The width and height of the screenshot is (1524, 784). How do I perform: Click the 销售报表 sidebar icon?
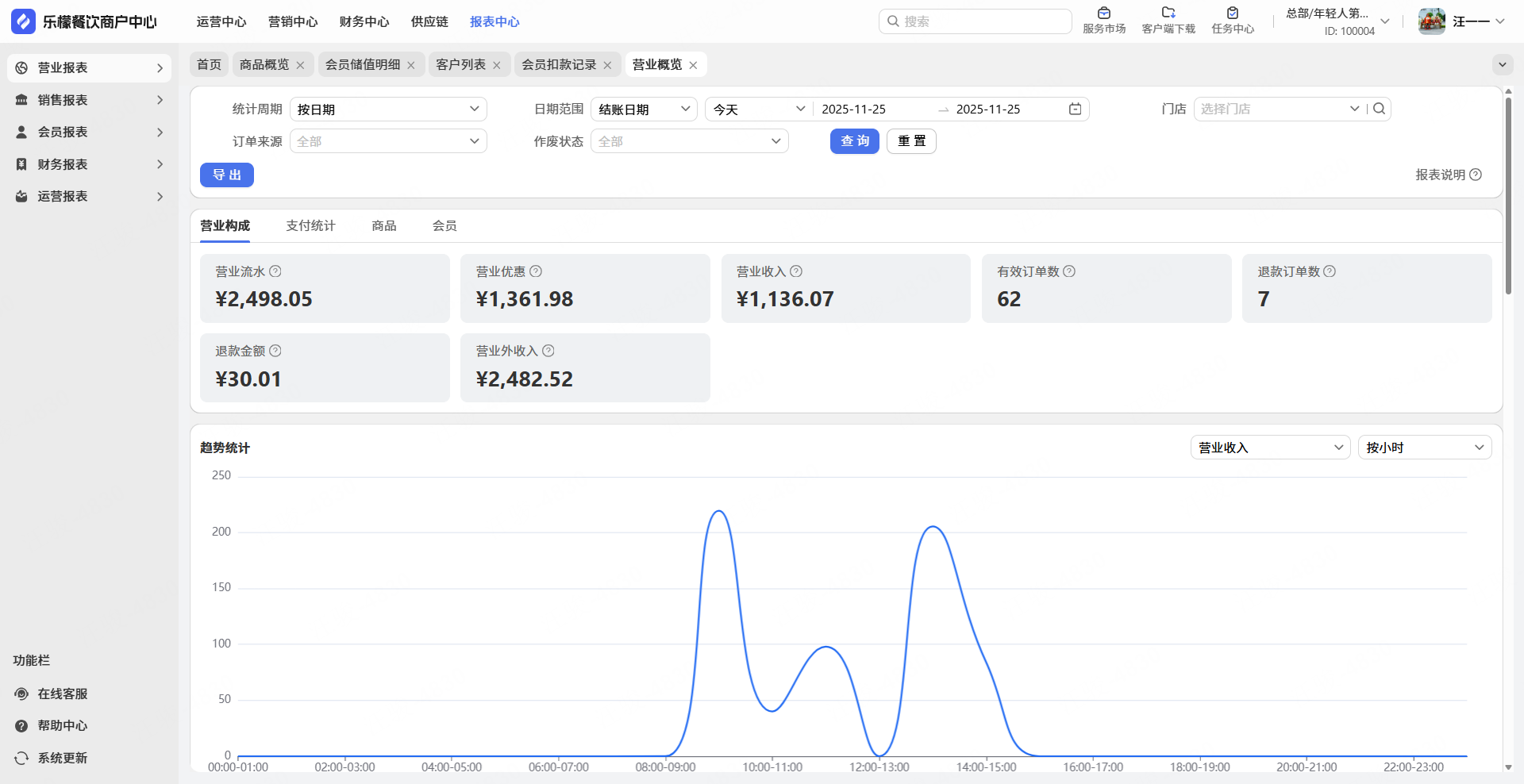(x=21, y=100)
